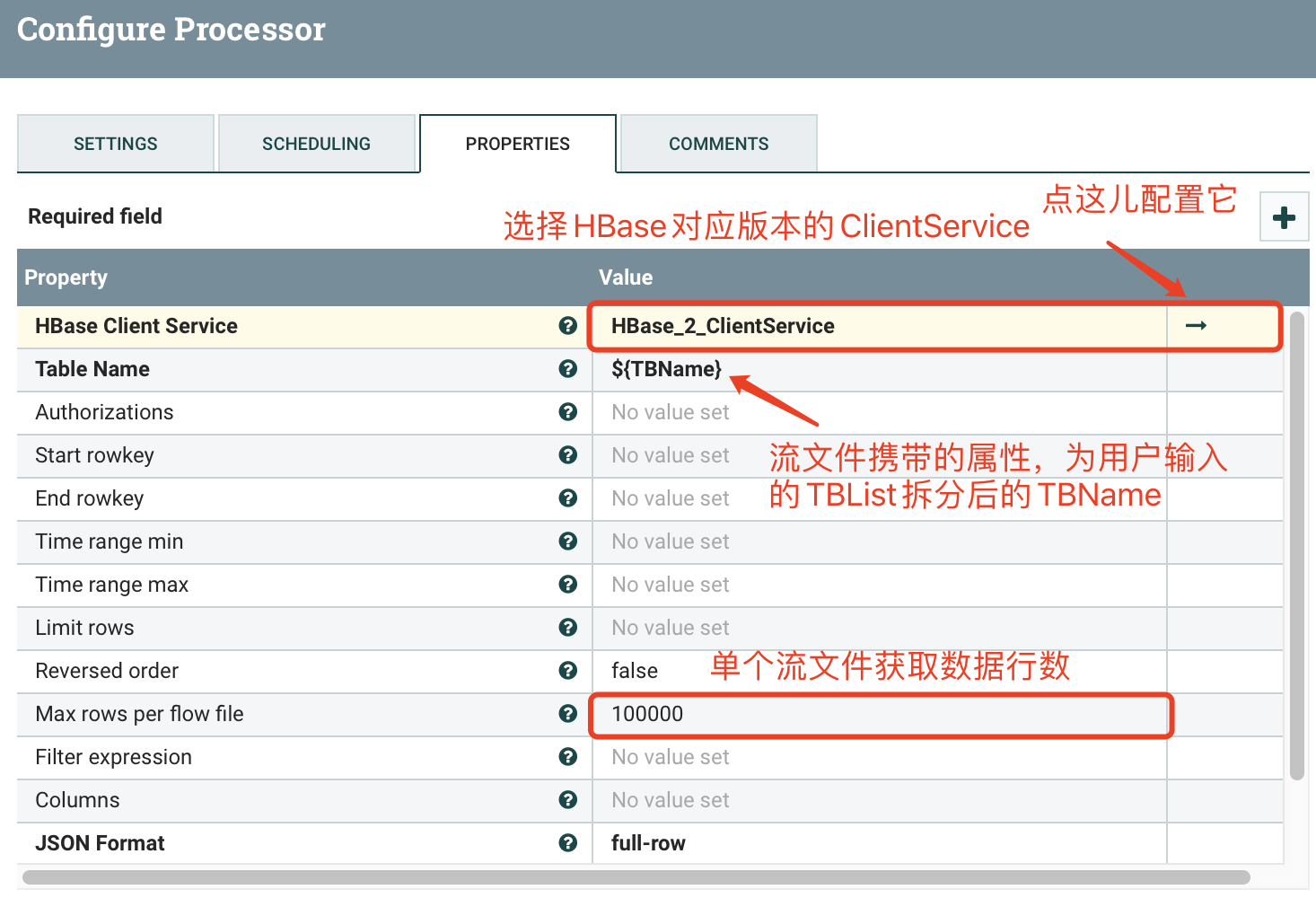Select the Authorizations property label
Viewport: 1316px width, 898px height.
104,412
